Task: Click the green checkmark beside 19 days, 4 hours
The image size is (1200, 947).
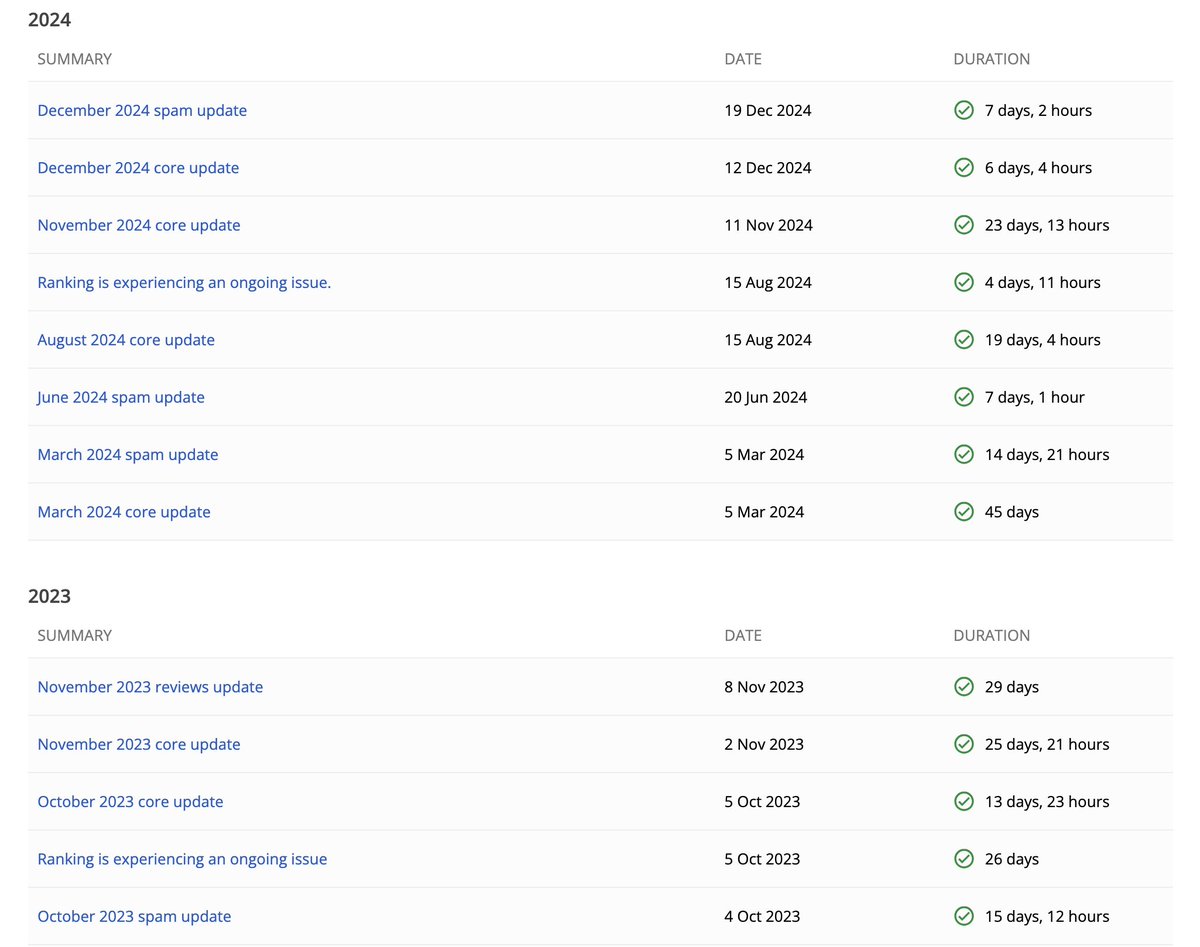Action: pos(964,340)
